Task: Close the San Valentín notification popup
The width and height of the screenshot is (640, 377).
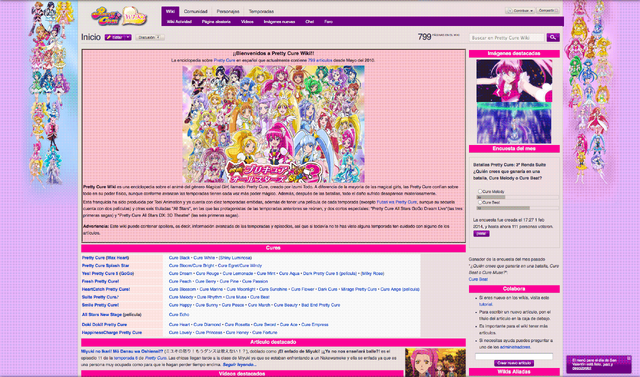Action: click(x=629, y=358)
